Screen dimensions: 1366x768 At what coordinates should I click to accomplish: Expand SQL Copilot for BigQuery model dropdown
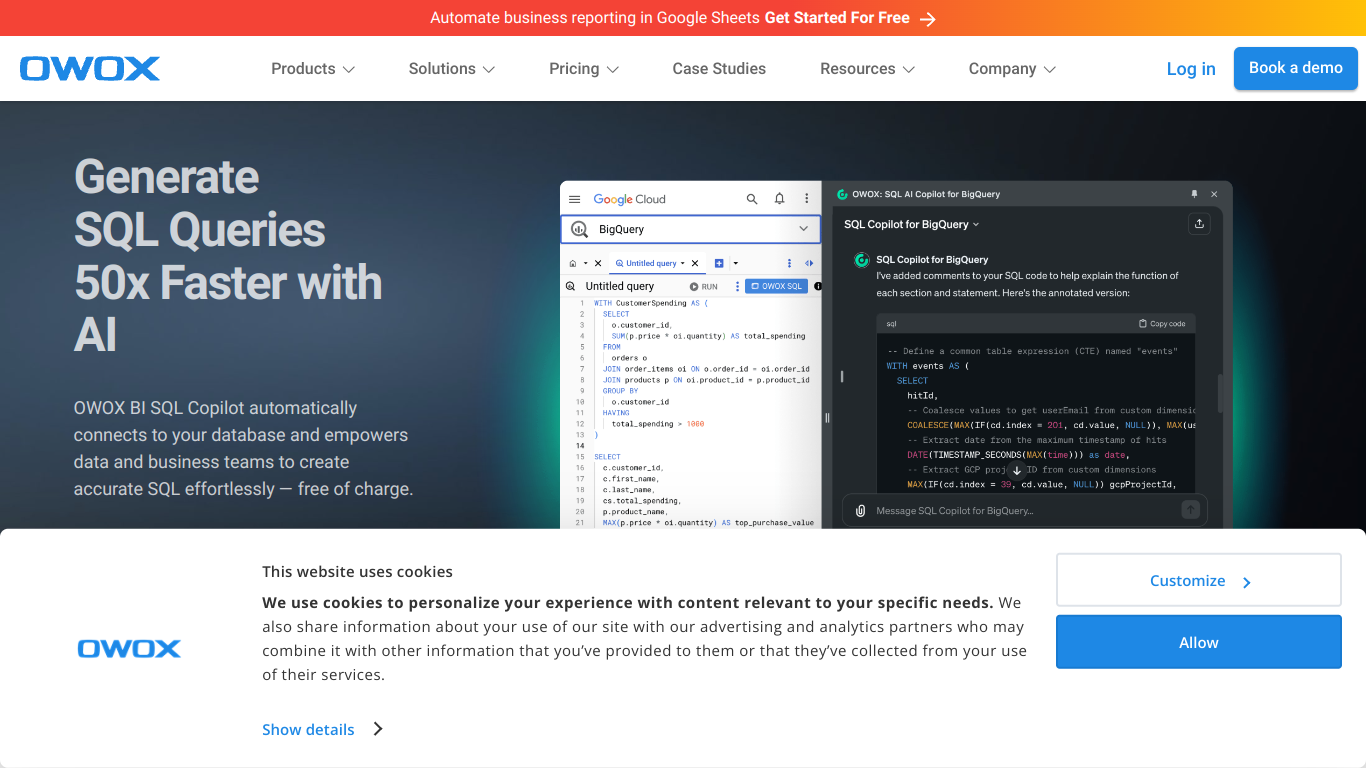912,224
